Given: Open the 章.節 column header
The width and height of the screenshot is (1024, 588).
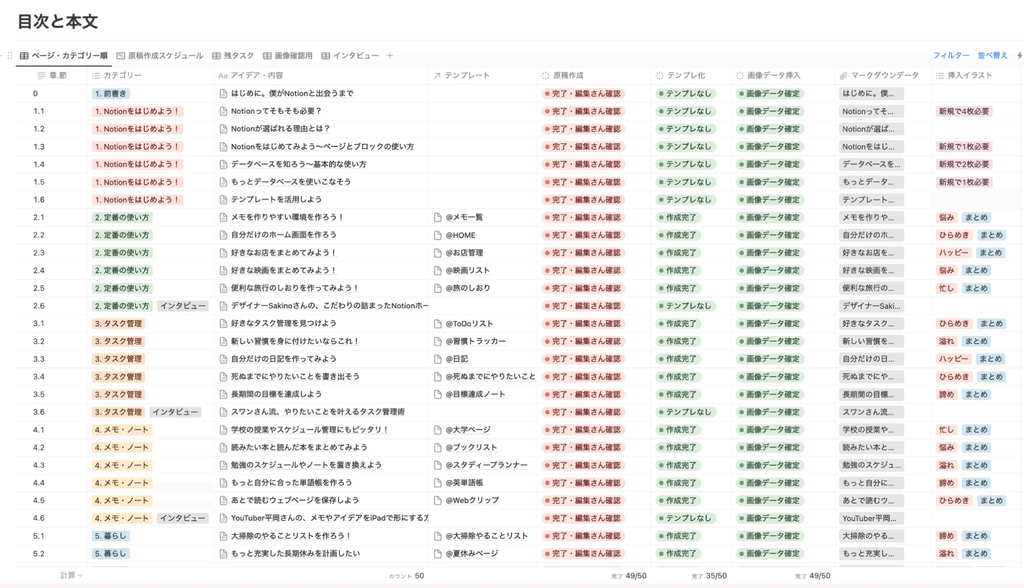Looking at the screenshot, I should (x=52, y=76).
